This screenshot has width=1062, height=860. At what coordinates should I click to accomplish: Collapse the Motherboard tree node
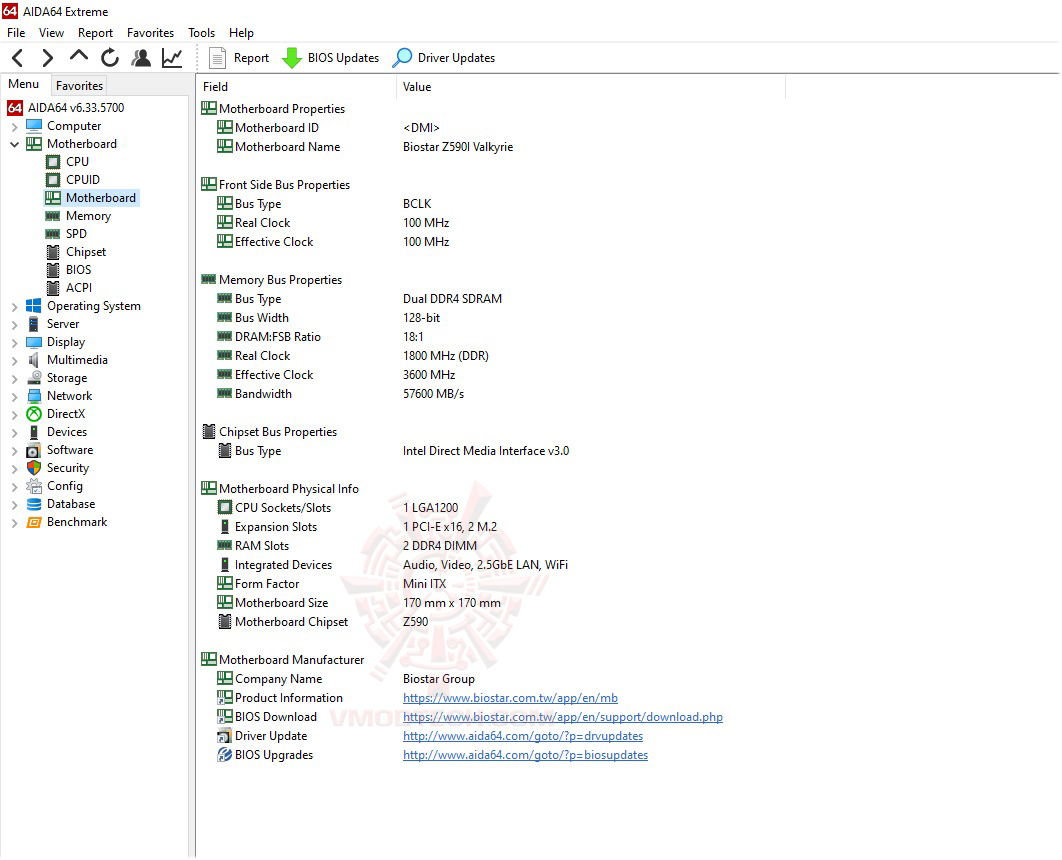(14, 144)
